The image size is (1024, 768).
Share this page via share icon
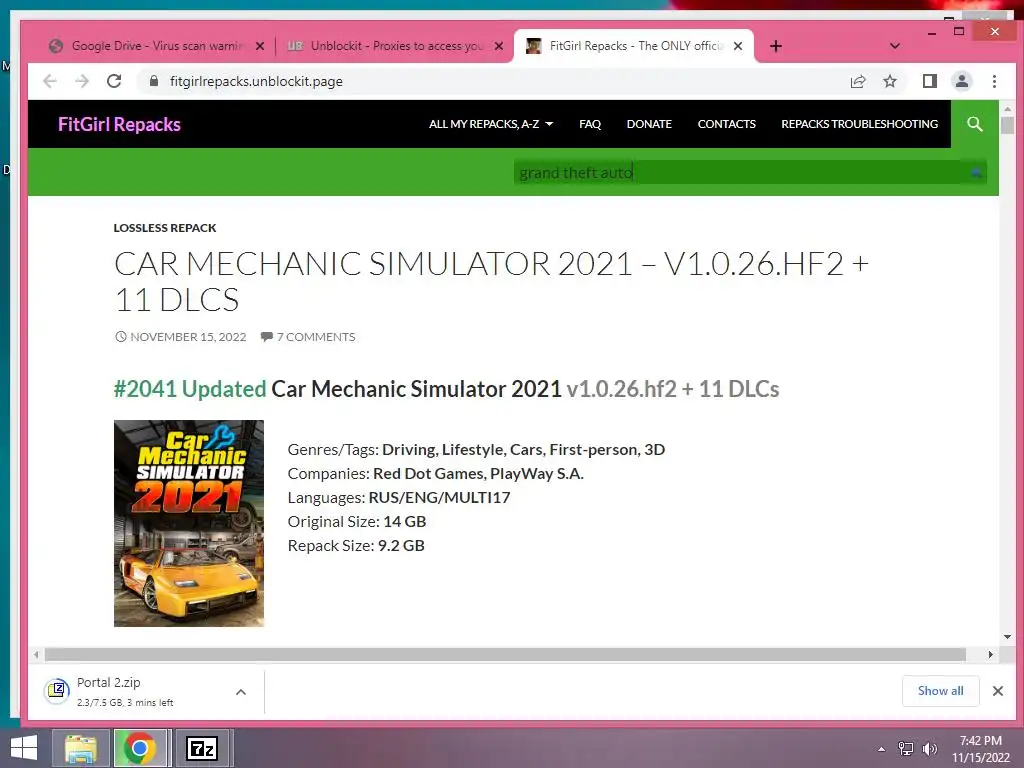click(857, 81)
